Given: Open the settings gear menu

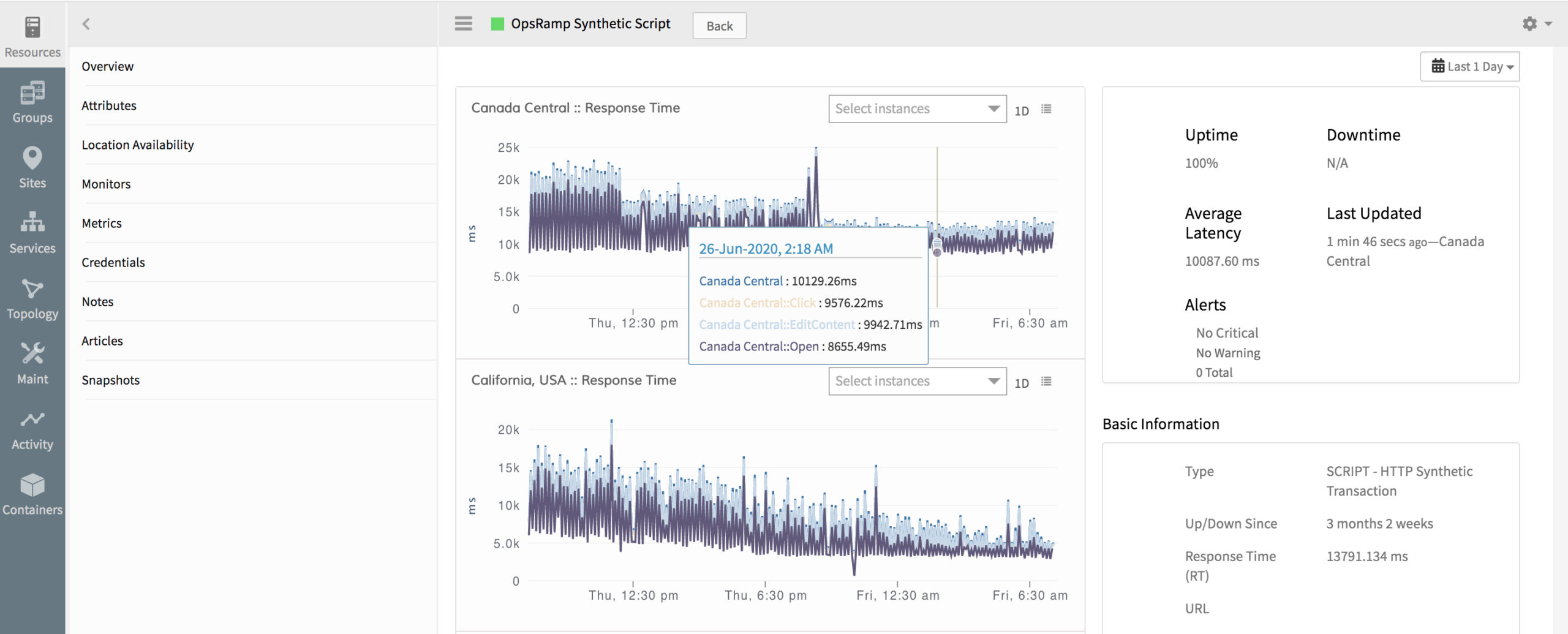Looking at the screenshot, I should [1536, 24].
